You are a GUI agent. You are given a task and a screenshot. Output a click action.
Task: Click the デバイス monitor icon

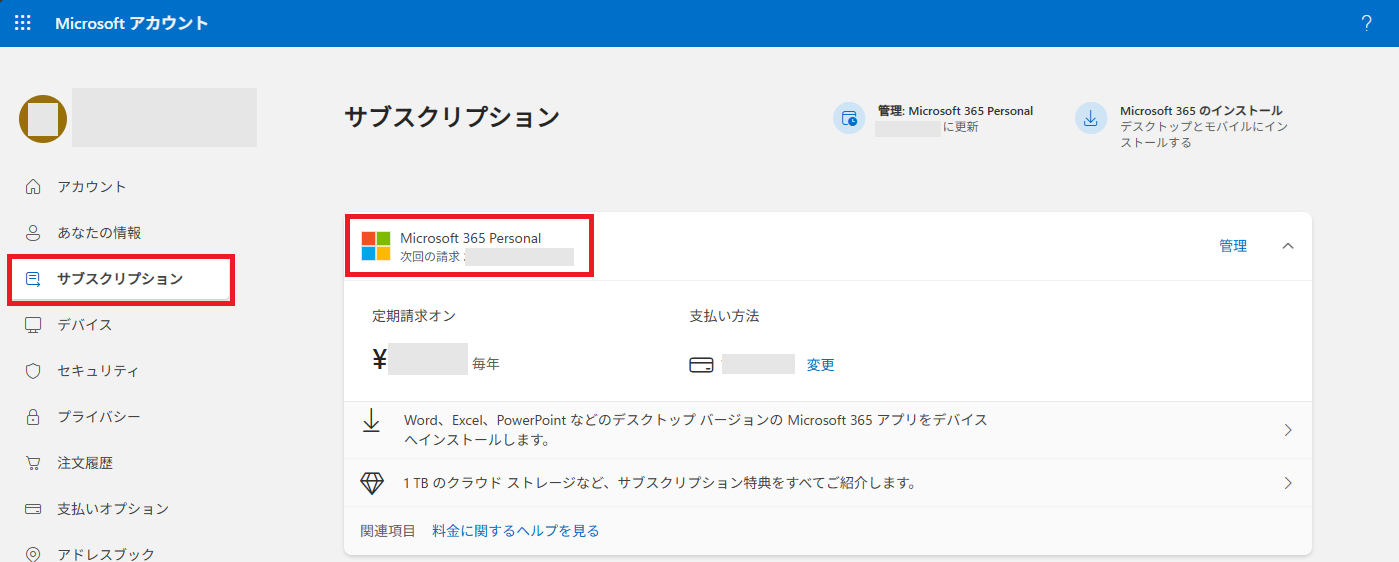33,325
